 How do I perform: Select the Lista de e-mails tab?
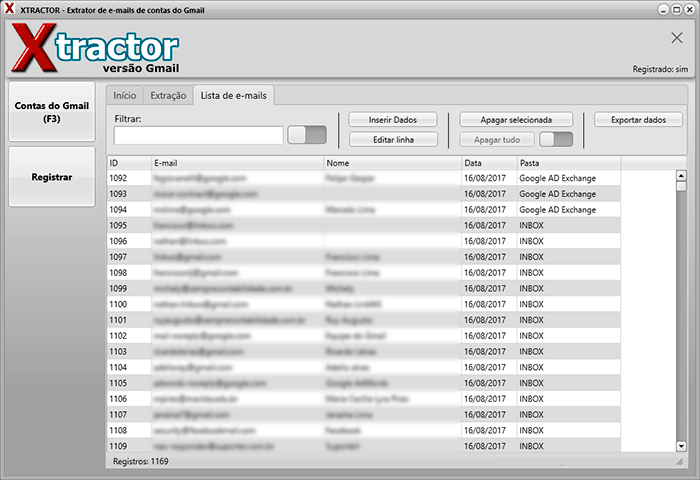point(233,96)
